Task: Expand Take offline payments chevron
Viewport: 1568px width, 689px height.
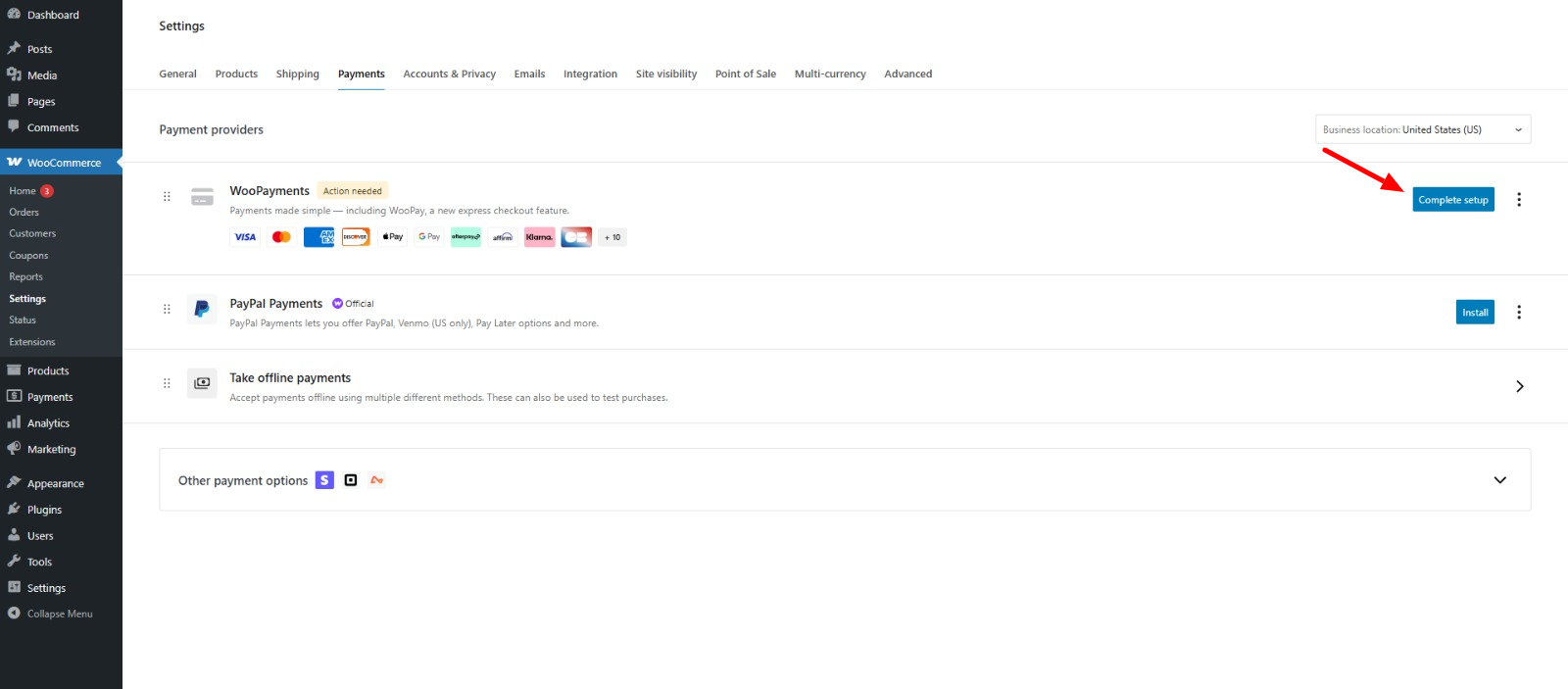Action: coord(1520,386)
